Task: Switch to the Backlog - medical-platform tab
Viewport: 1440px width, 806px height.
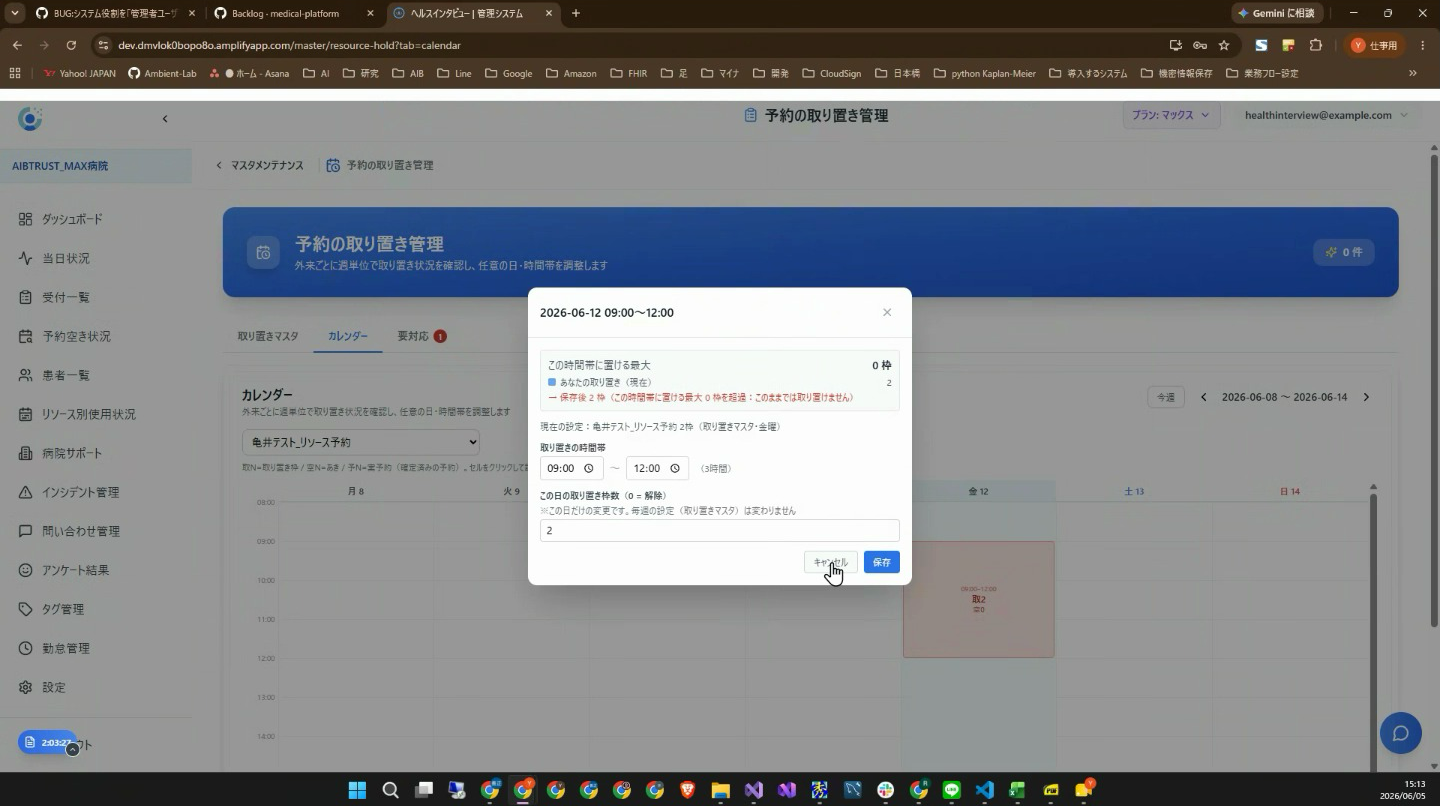Action: point(294,13)
